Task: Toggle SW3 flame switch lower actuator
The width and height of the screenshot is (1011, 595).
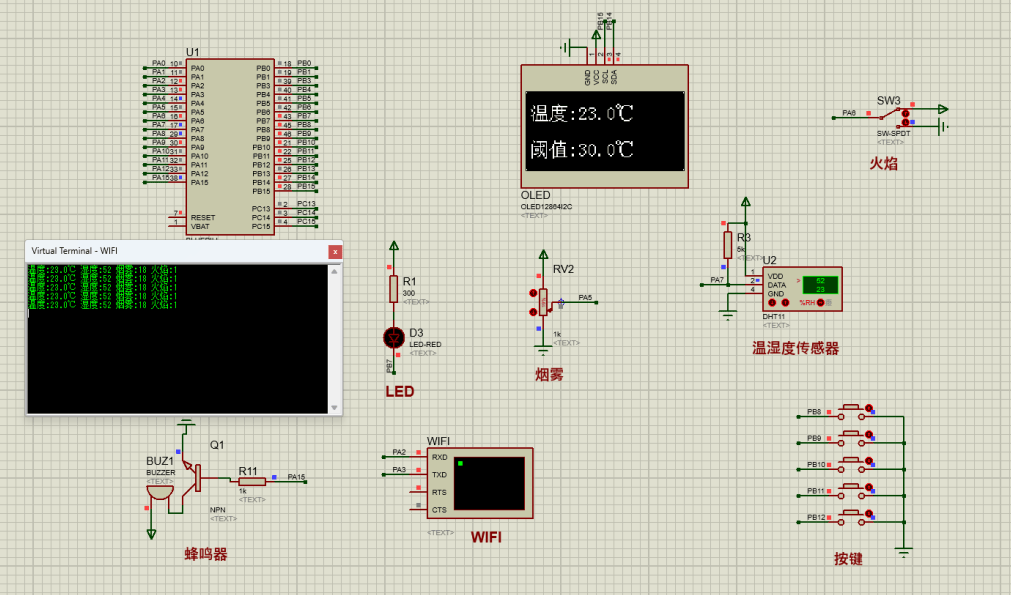Action: click(906, 123)
